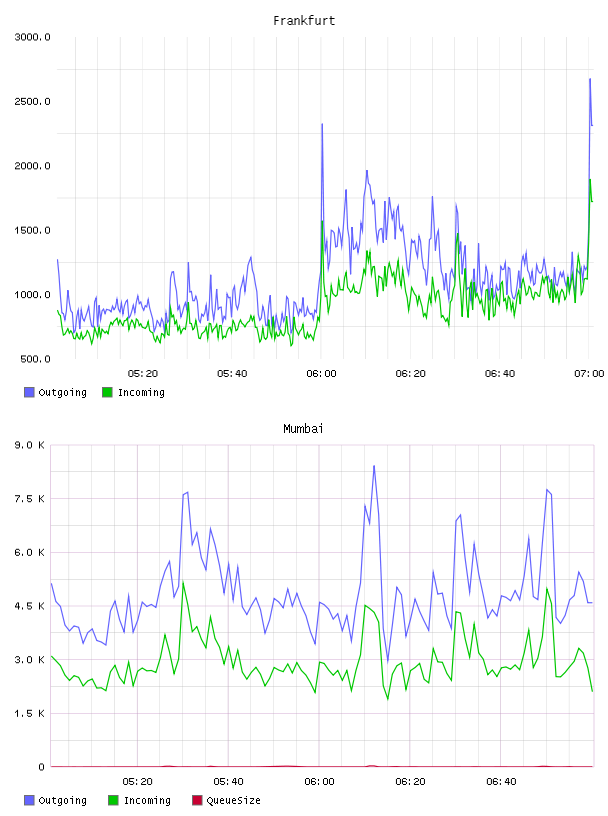
Task: Click the 06:00 time label on Frankfurt chart
Action: point(321,374)
